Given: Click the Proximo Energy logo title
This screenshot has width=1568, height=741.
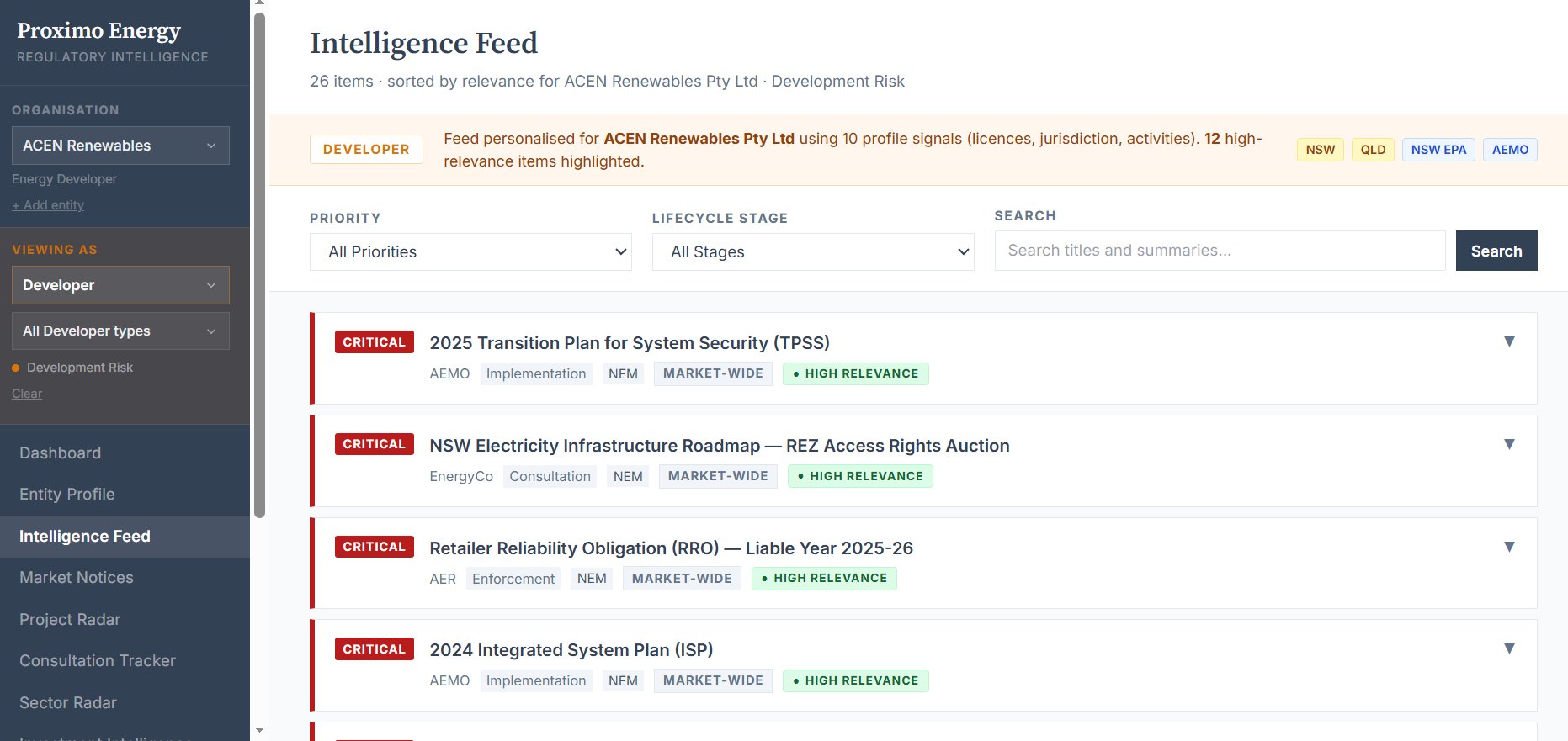Looking at the screenshot, I should (98, 30).
